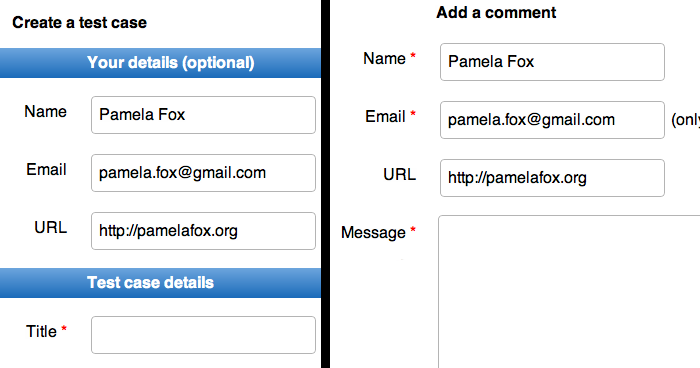Click the Test case details header bar
Viewport: 700px width, 368px height.
click(x=160, y=283)
